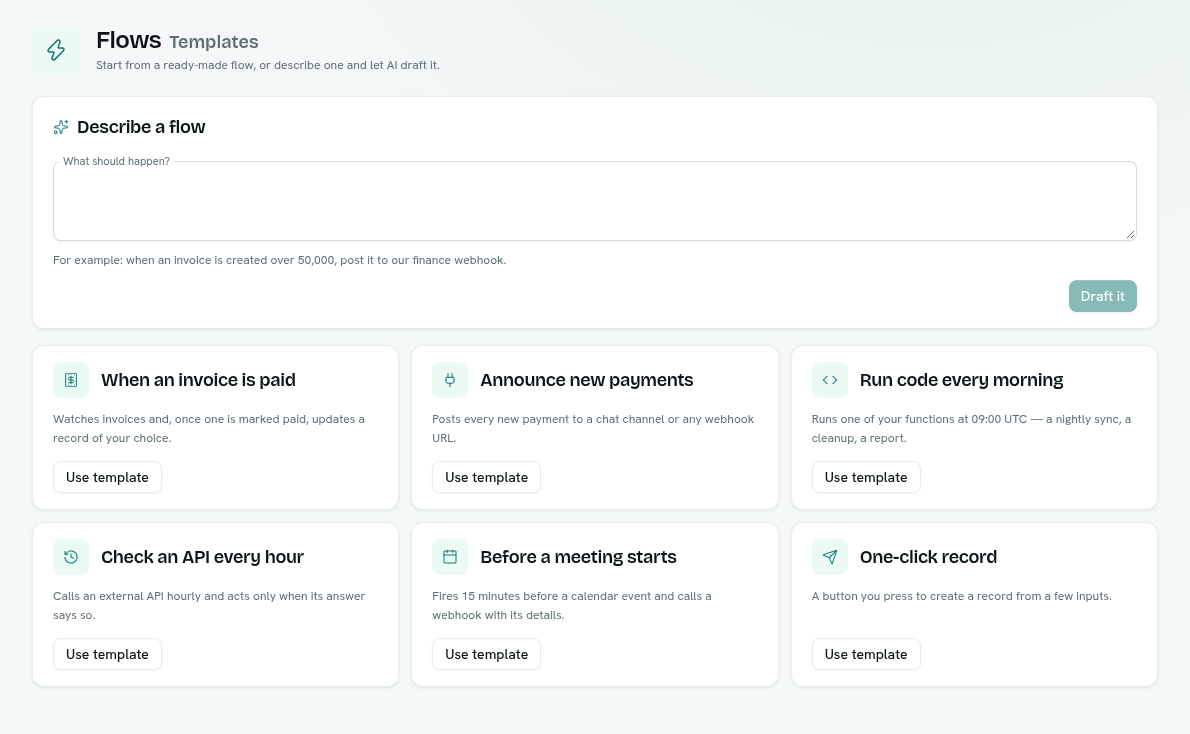Click the clock history icon on Check an API every hour
The width and height of the screenshot is (1190, 734).
pyautogui.click(x=71, y=556)
